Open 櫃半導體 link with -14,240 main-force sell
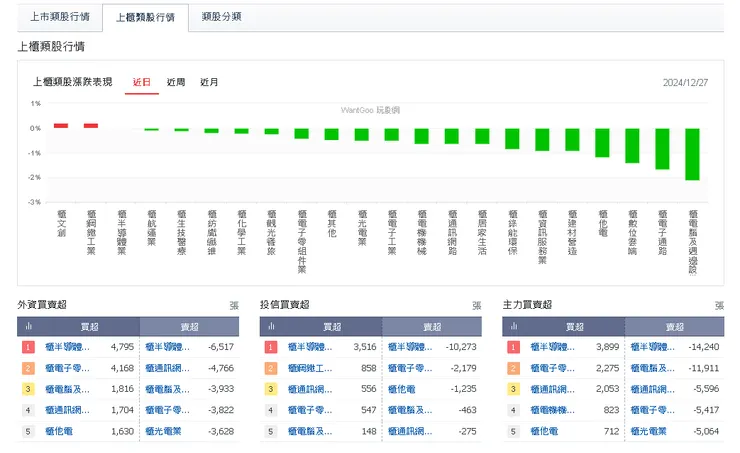 point(653,347)
